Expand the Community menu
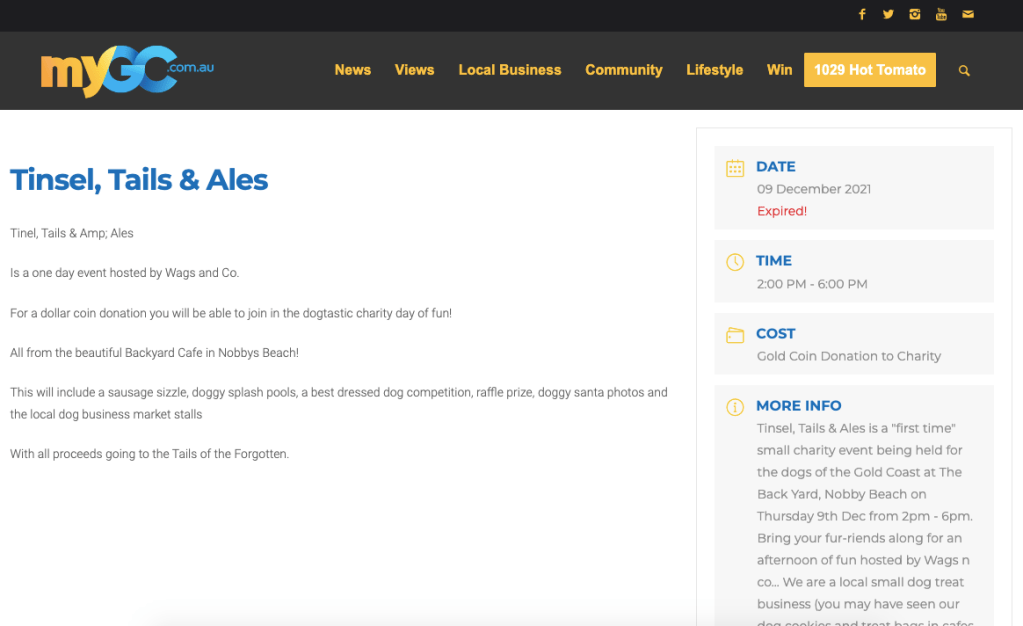1023x626 pixels. point(623,70)
